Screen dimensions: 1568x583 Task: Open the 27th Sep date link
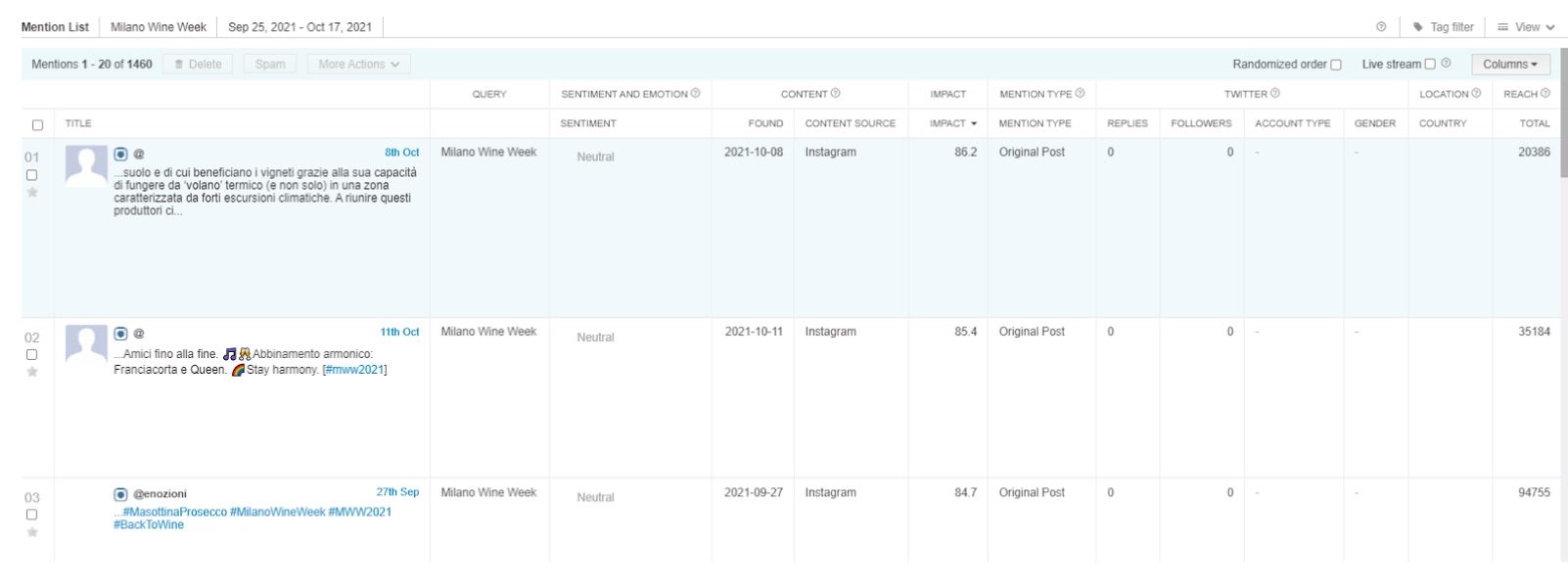[x=397, y=492]
